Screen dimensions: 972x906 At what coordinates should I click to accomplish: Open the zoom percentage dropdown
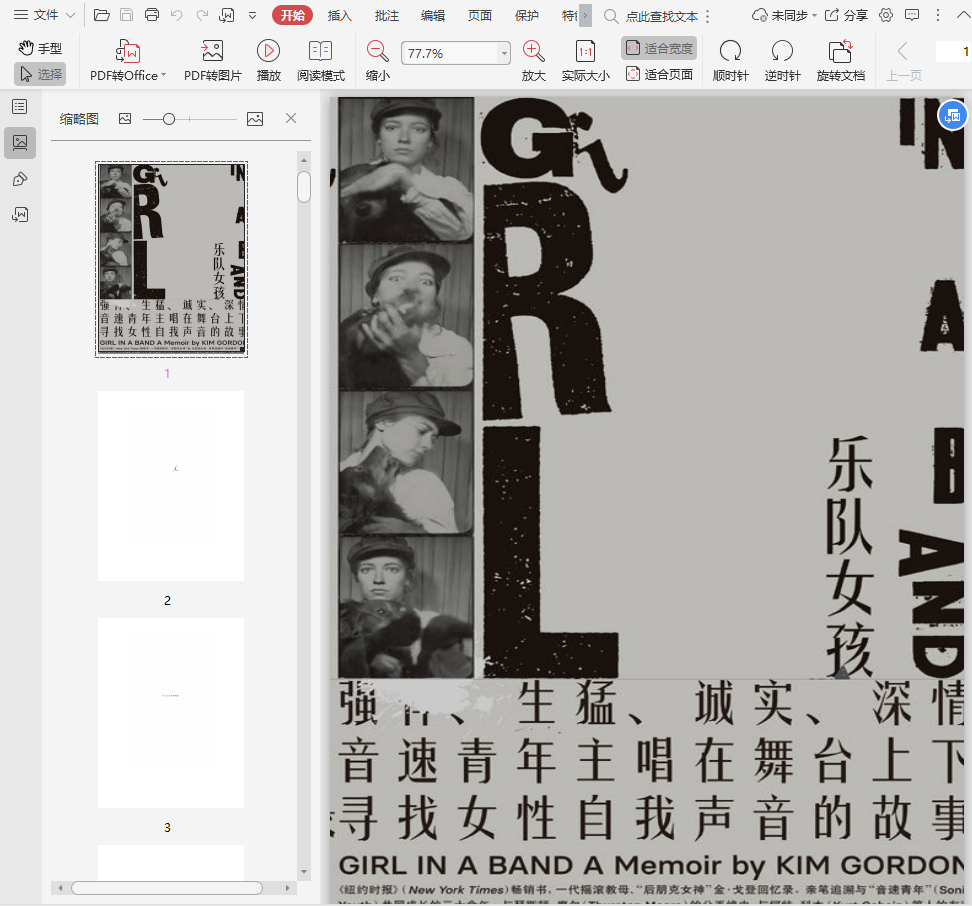tap(504, 54)
